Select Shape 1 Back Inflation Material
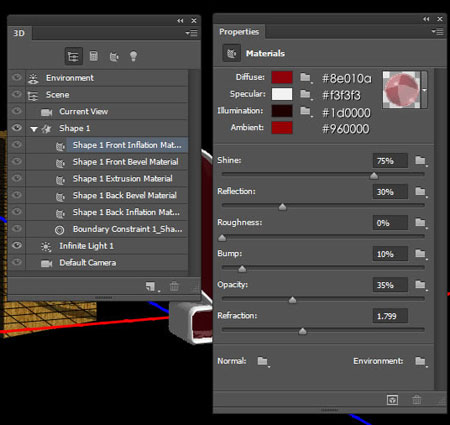 pos(126,212)
